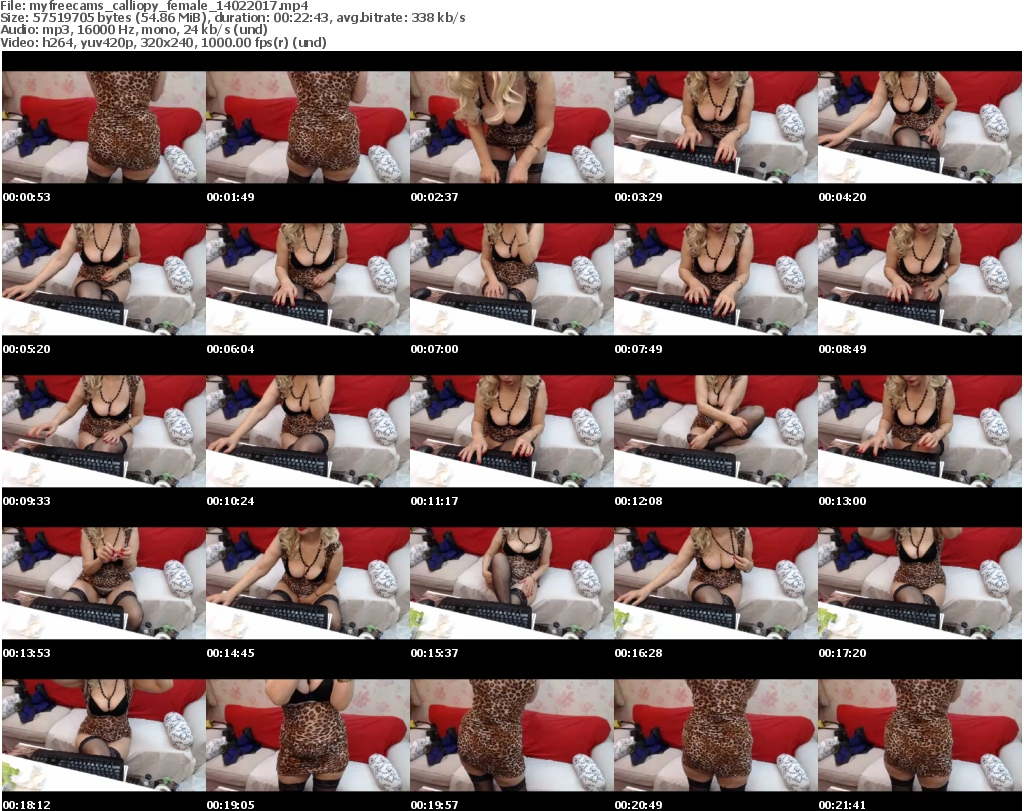Select the thumbnail timestamped 00:06:04

308,279
